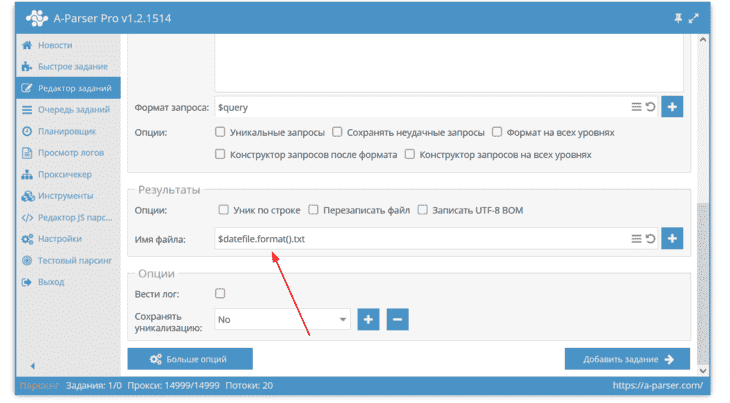Open the list icon in Имя файла field
The width and height of the screenshot is (730, 403).
tap(636, 239)
